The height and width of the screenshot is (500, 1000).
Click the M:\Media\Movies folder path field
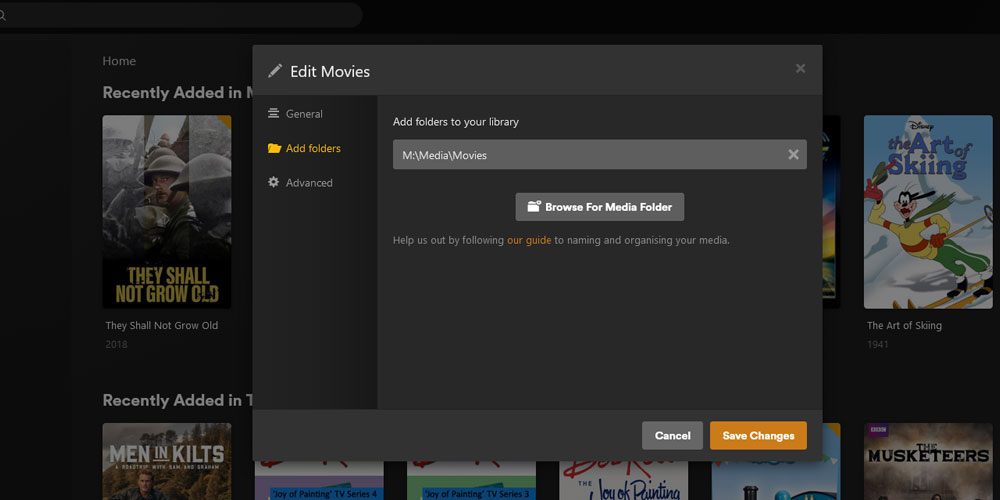pyautogui.click(x=599, y=154)
